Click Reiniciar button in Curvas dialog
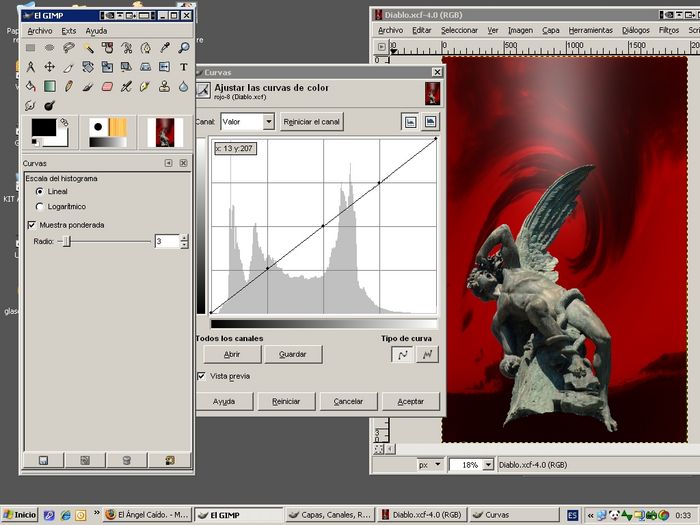 [x=286, y=401]
